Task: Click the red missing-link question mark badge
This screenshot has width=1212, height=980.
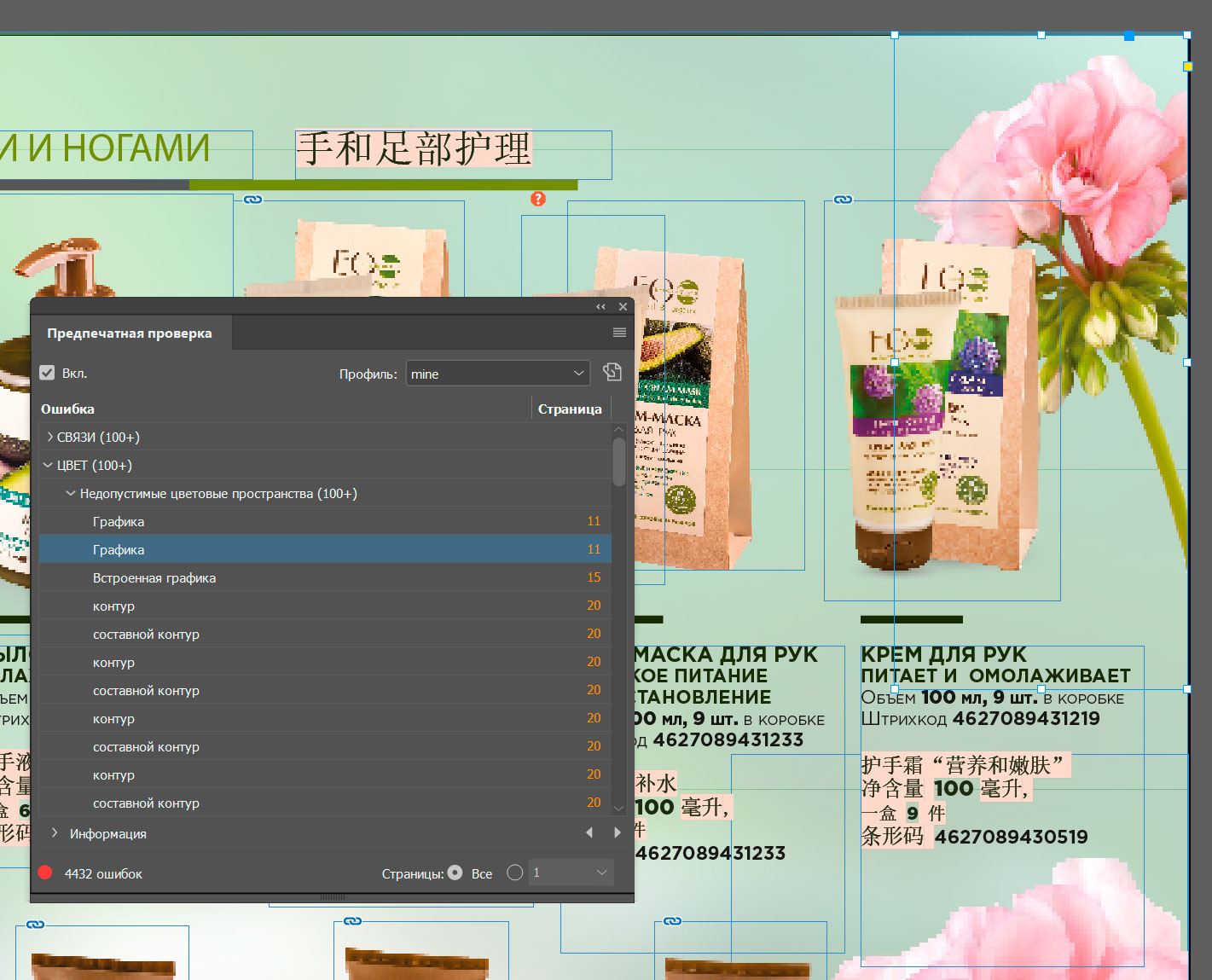Action: [538, 199]
